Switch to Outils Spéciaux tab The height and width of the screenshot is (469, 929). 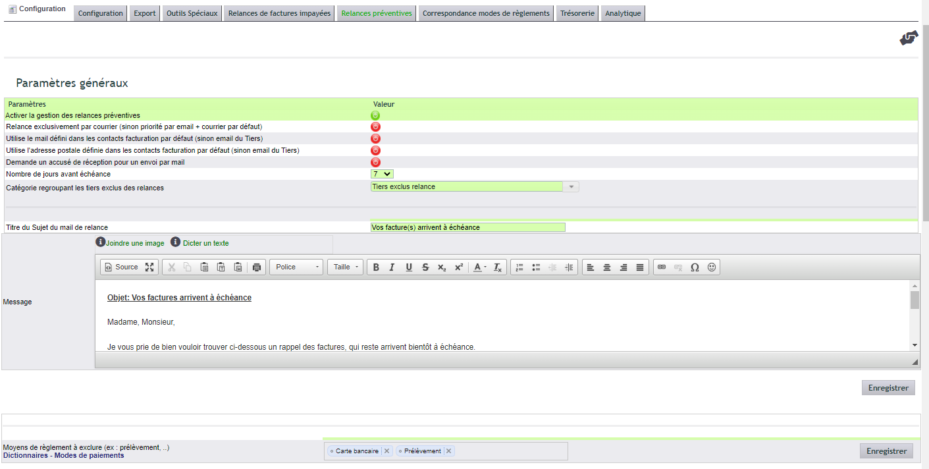(x=192, y=13)
